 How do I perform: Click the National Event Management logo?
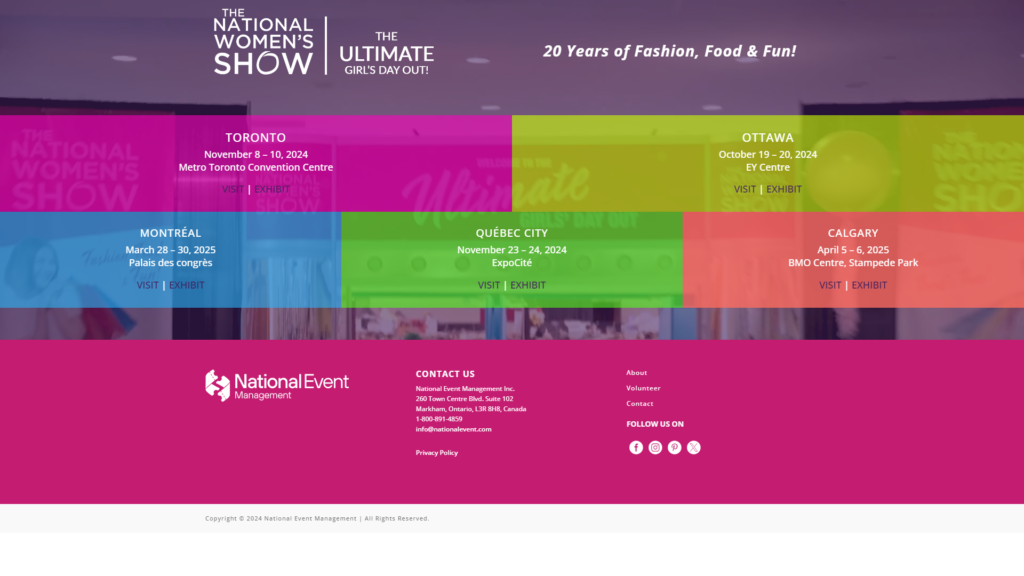point(277,385)
